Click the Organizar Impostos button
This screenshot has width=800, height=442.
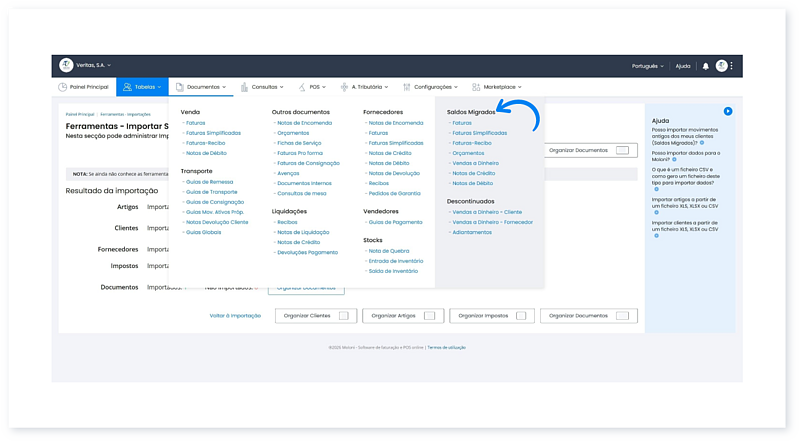point(489,316)
